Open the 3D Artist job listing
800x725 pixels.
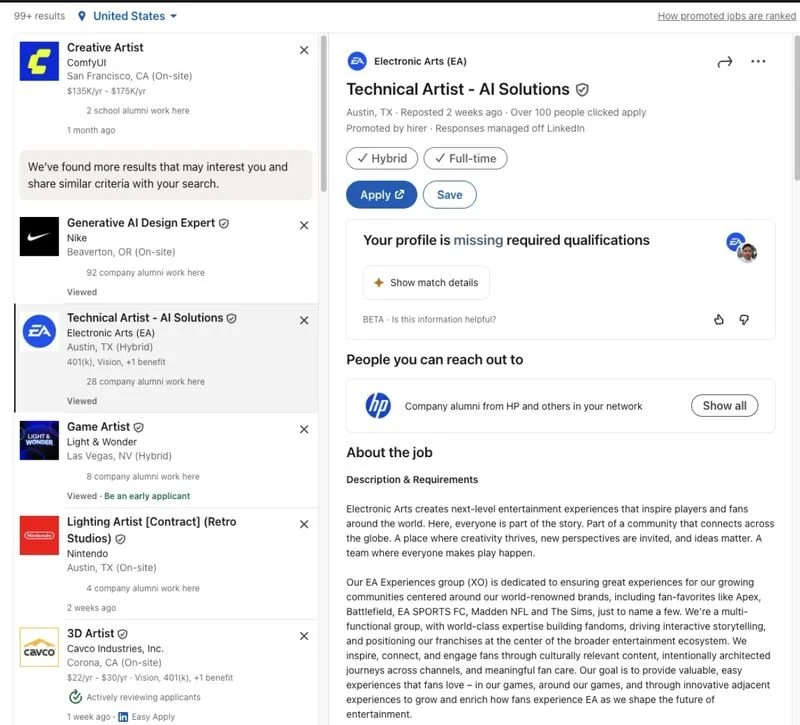point(90,633)
